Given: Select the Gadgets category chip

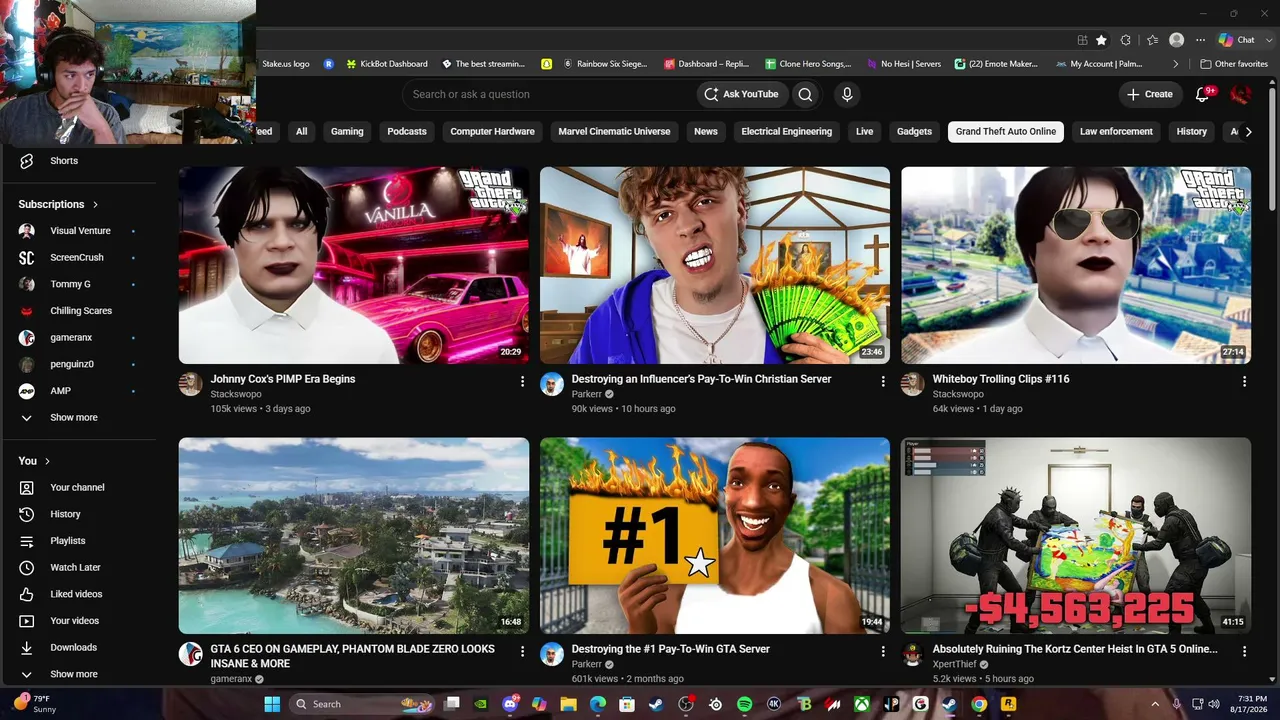Looking at the screenshot, I should pos(914,132).
